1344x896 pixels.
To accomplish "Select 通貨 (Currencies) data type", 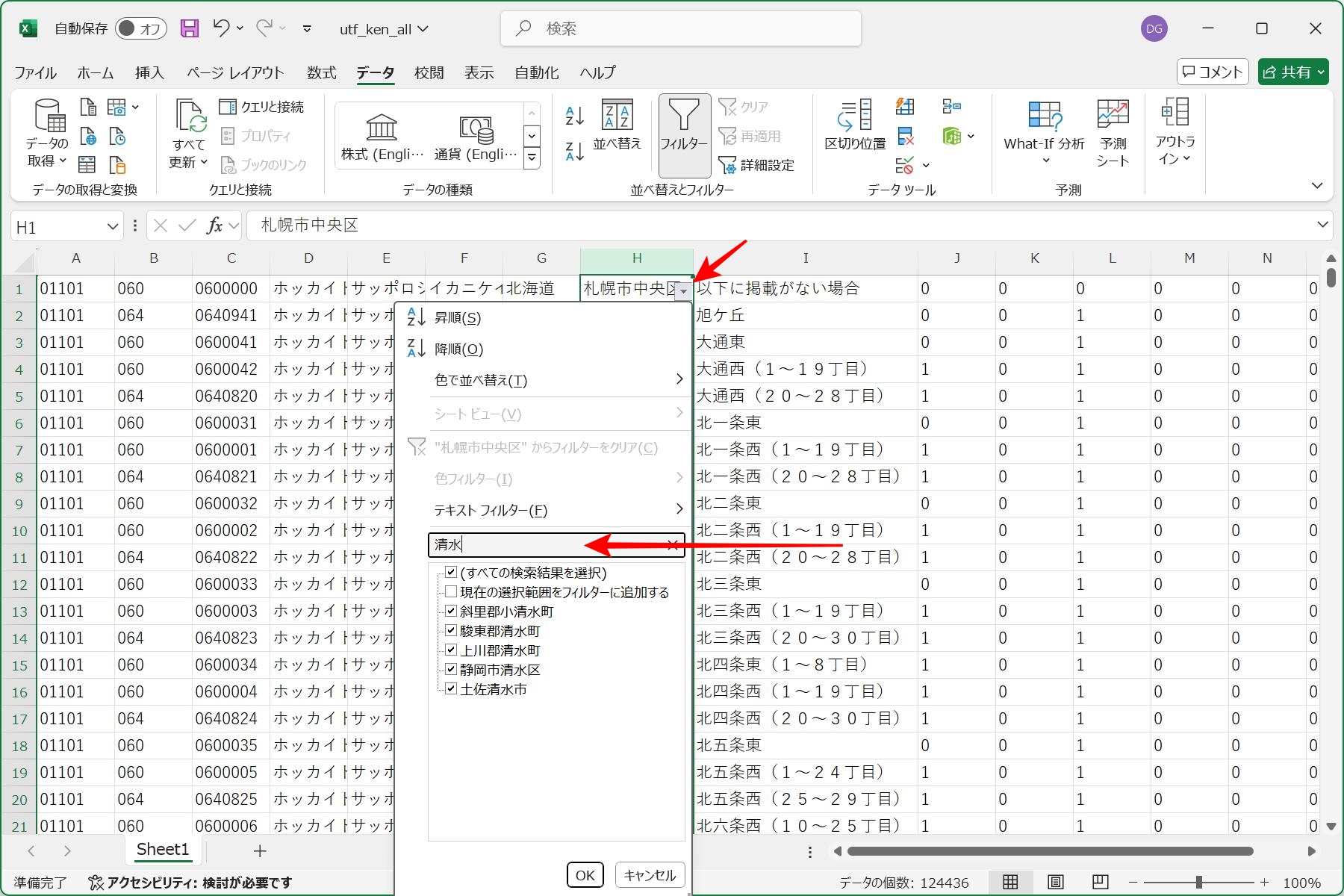I will click(476, 137).
